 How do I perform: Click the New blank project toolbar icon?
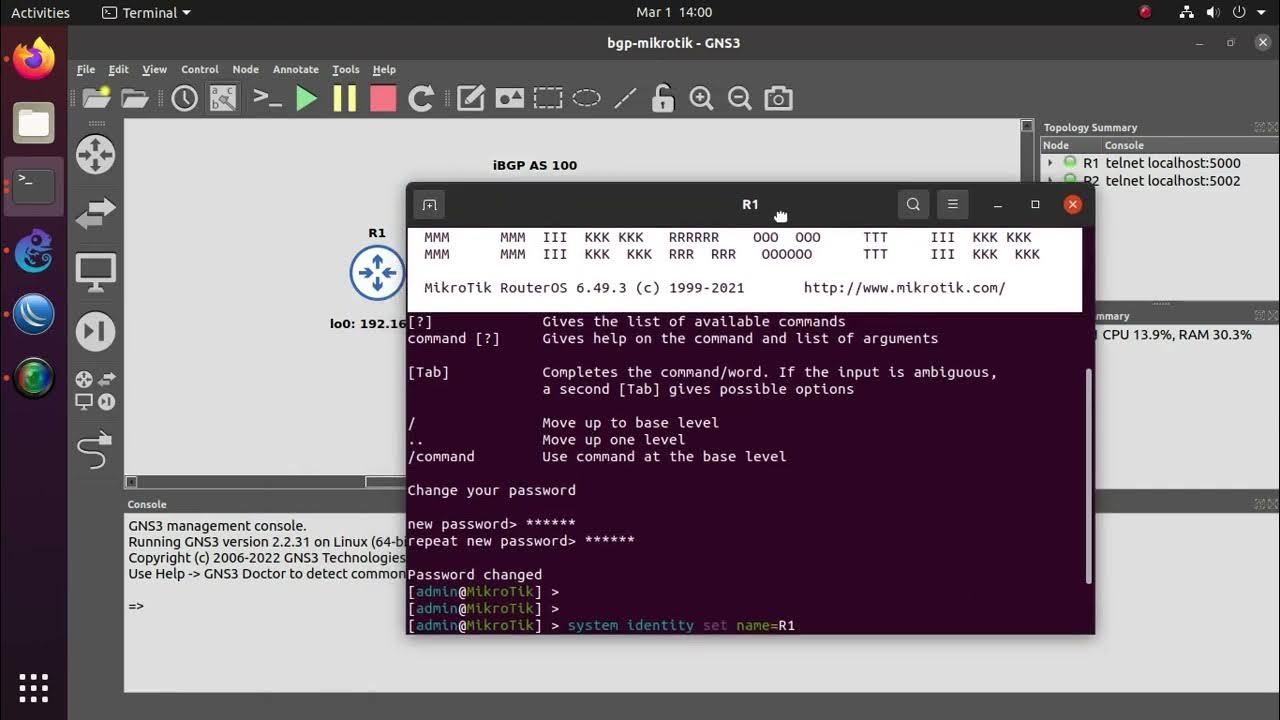coord(96,98)
